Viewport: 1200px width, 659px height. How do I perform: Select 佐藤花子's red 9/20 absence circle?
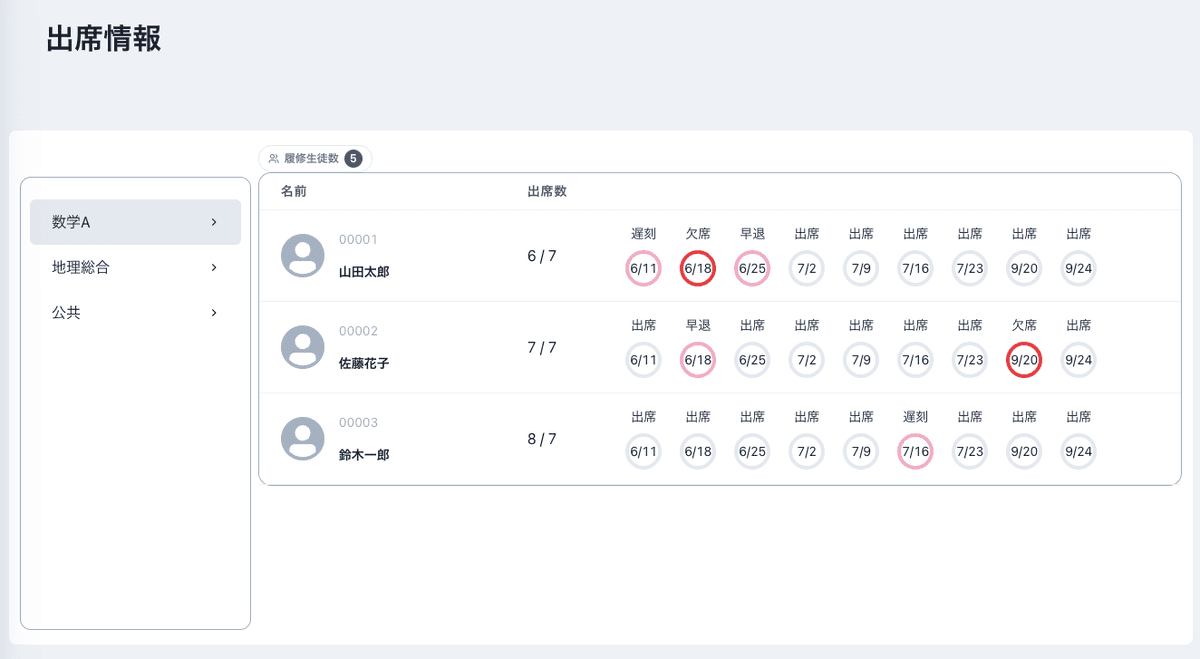point(1024,360)
